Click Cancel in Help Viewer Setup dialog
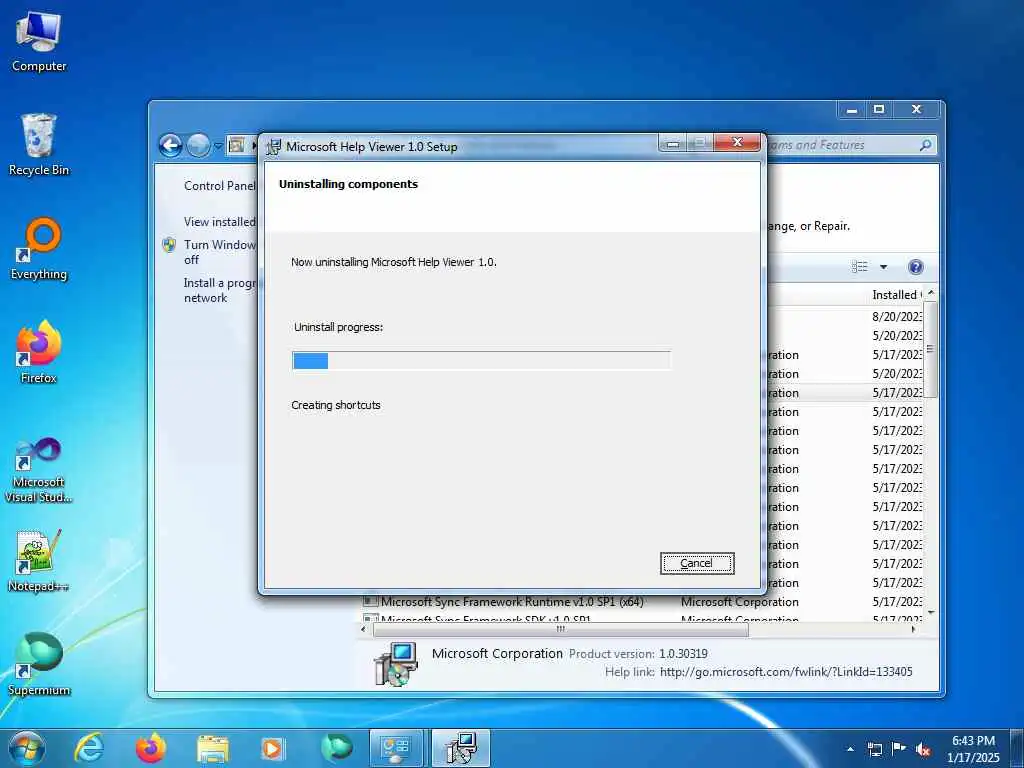 point(697,563)
